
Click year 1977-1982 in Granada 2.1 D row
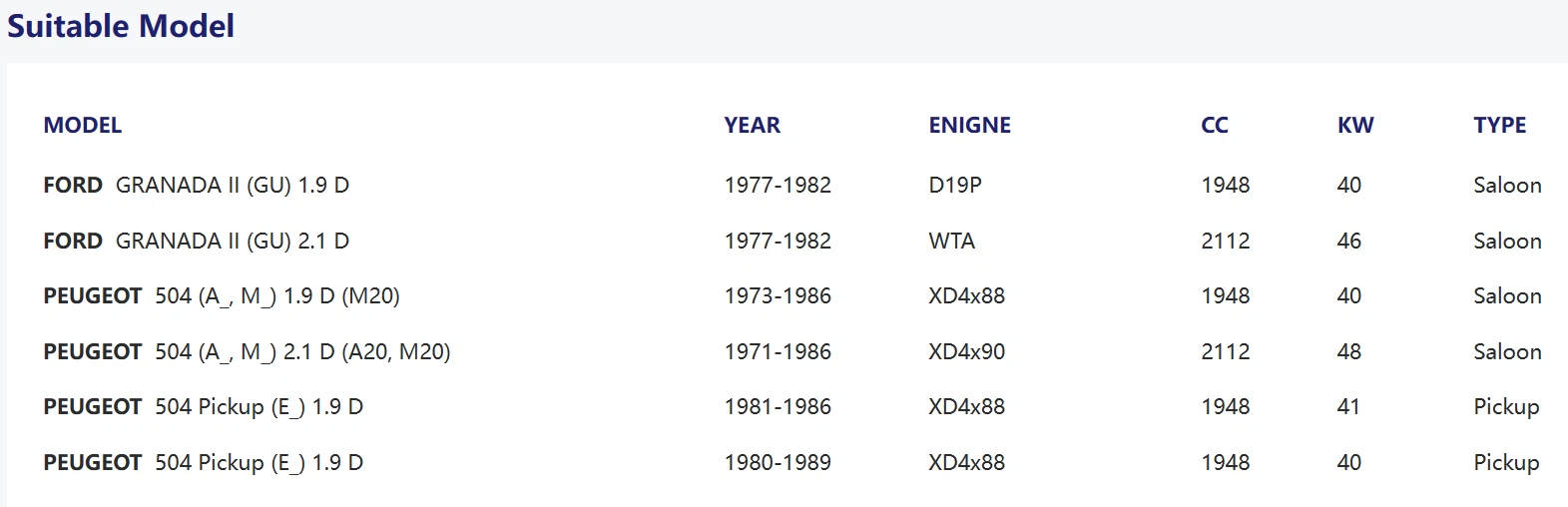[778, 242]
